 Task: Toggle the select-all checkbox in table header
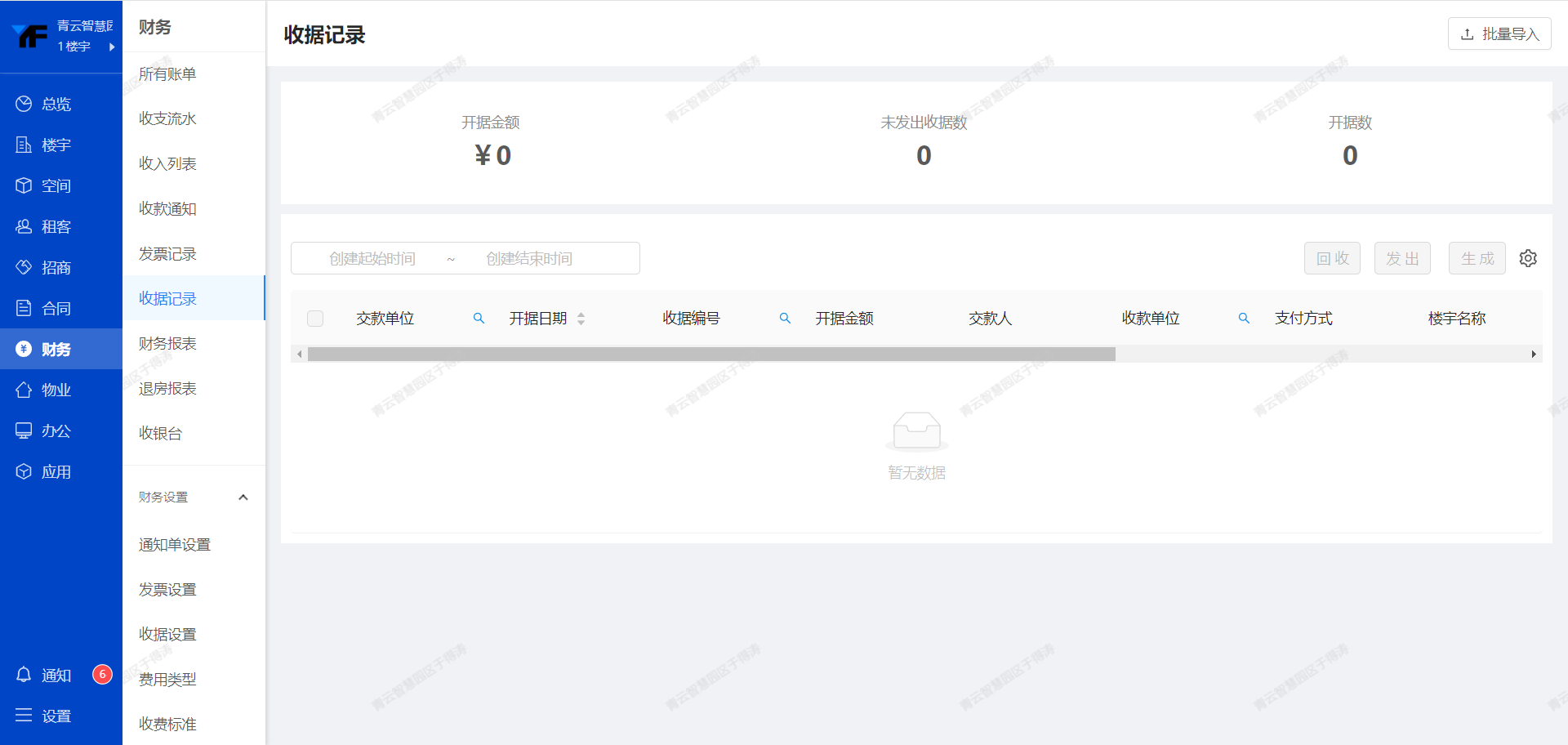pyautogui.click(x=315, y=319)
